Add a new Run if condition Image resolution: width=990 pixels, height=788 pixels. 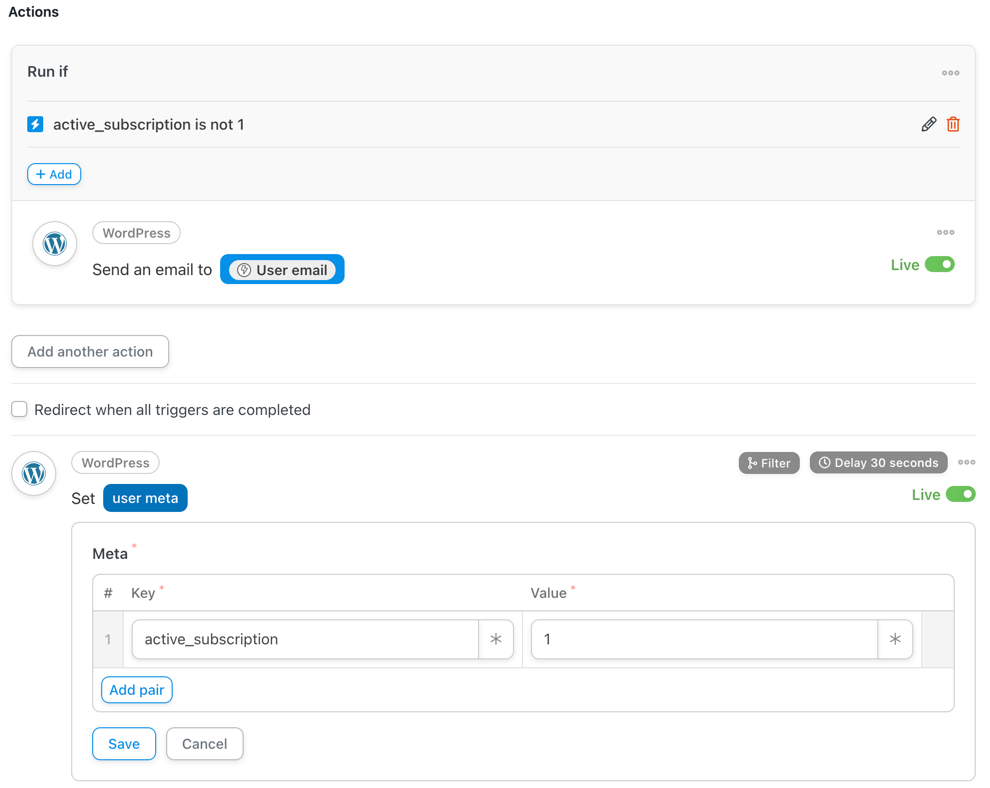tap(54, 174)
